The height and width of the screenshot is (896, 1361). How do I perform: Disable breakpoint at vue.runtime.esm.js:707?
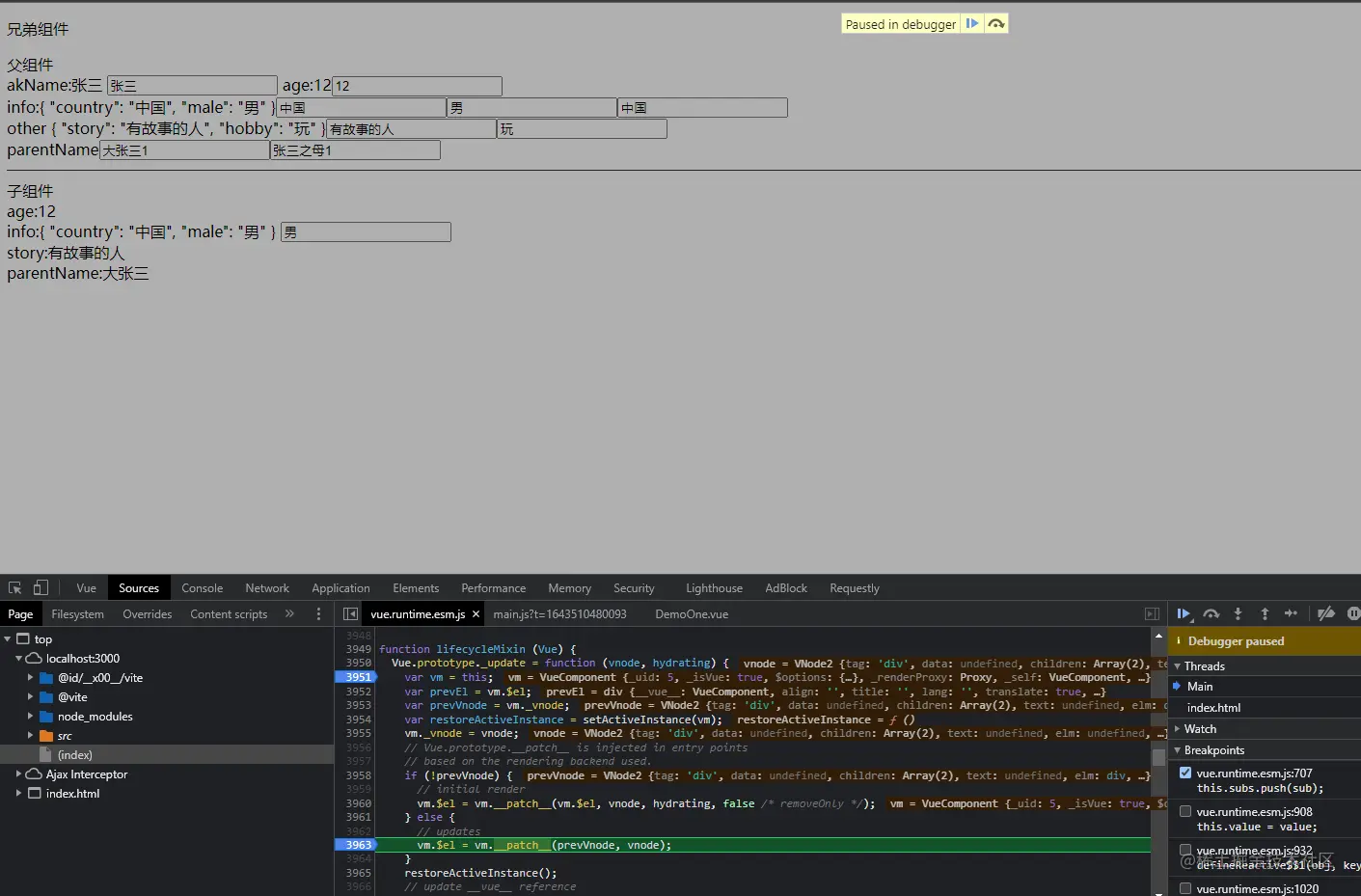click(x=1185, y=773)
